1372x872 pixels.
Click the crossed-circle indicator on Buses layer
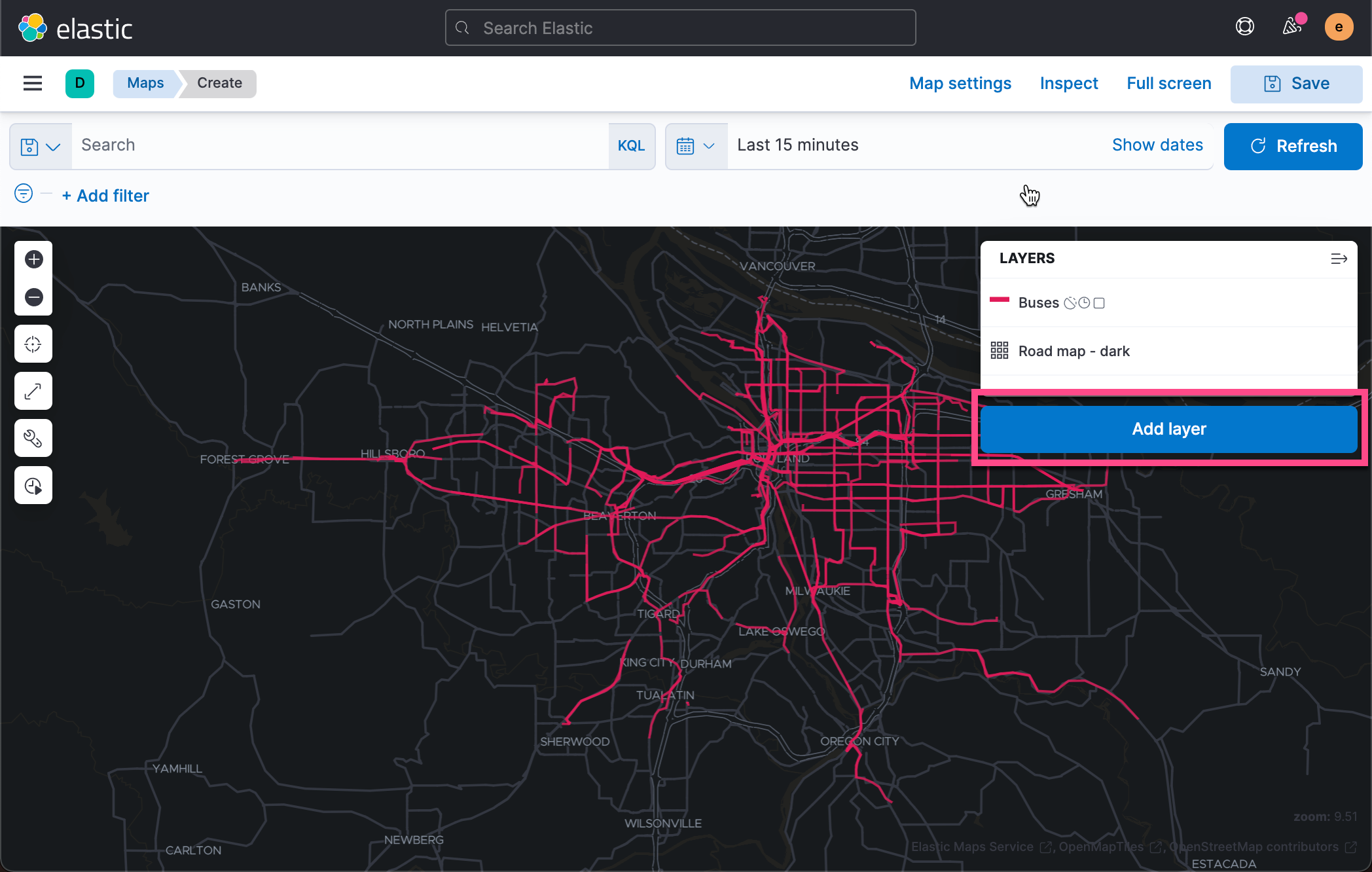[x=1070, y=302]
